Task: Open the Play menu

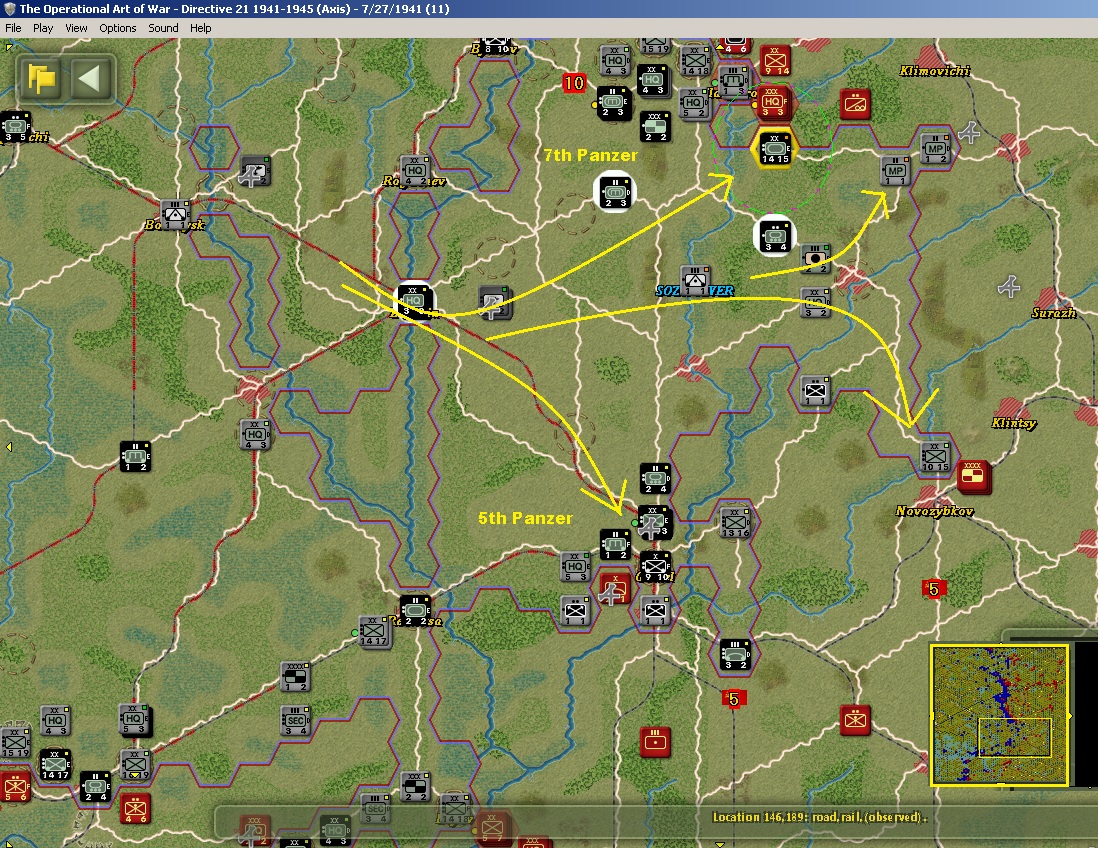Action: pos(43,28)
